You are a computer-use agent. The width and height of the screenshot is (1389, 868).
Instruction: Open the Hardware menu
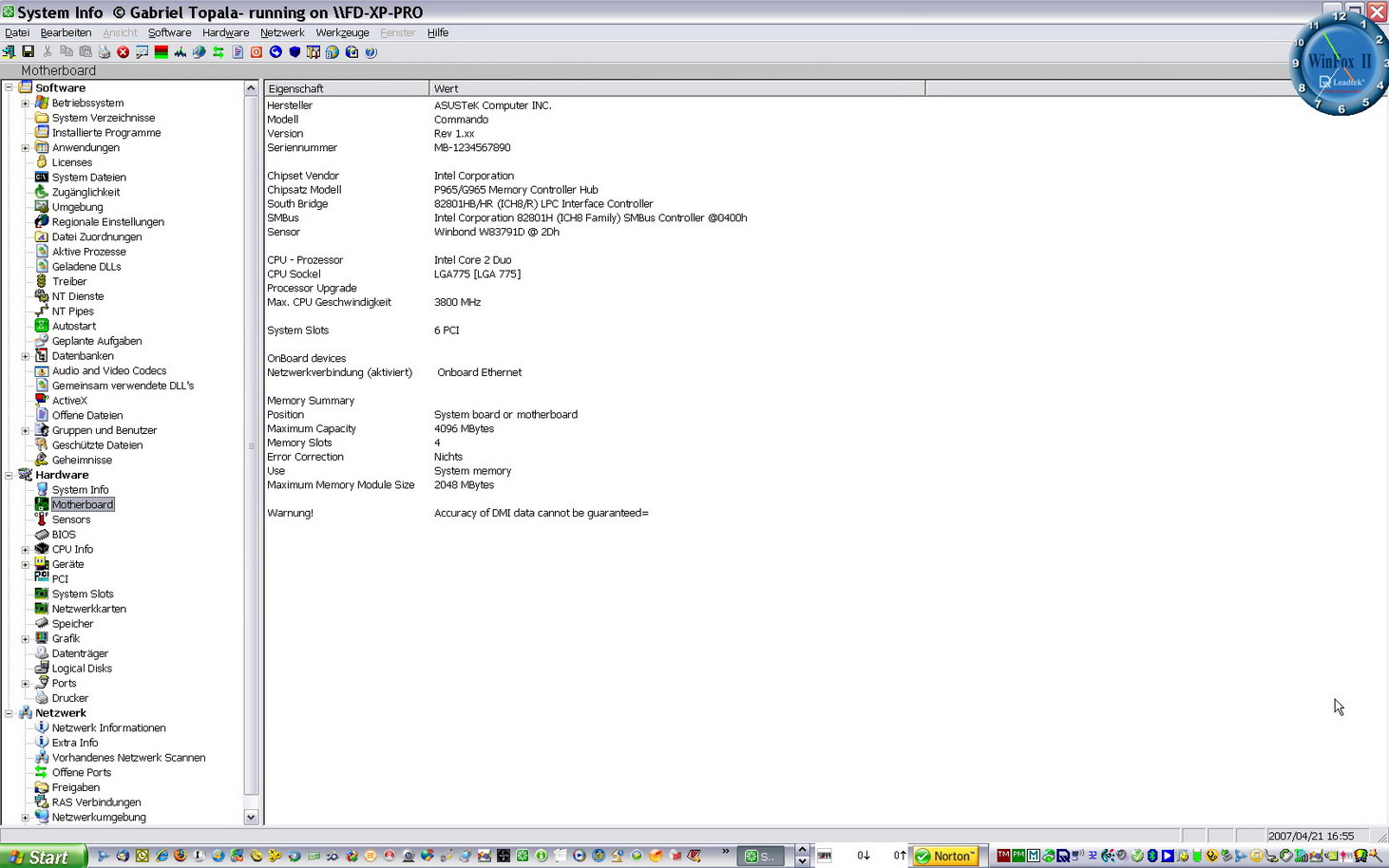[225, 32]
